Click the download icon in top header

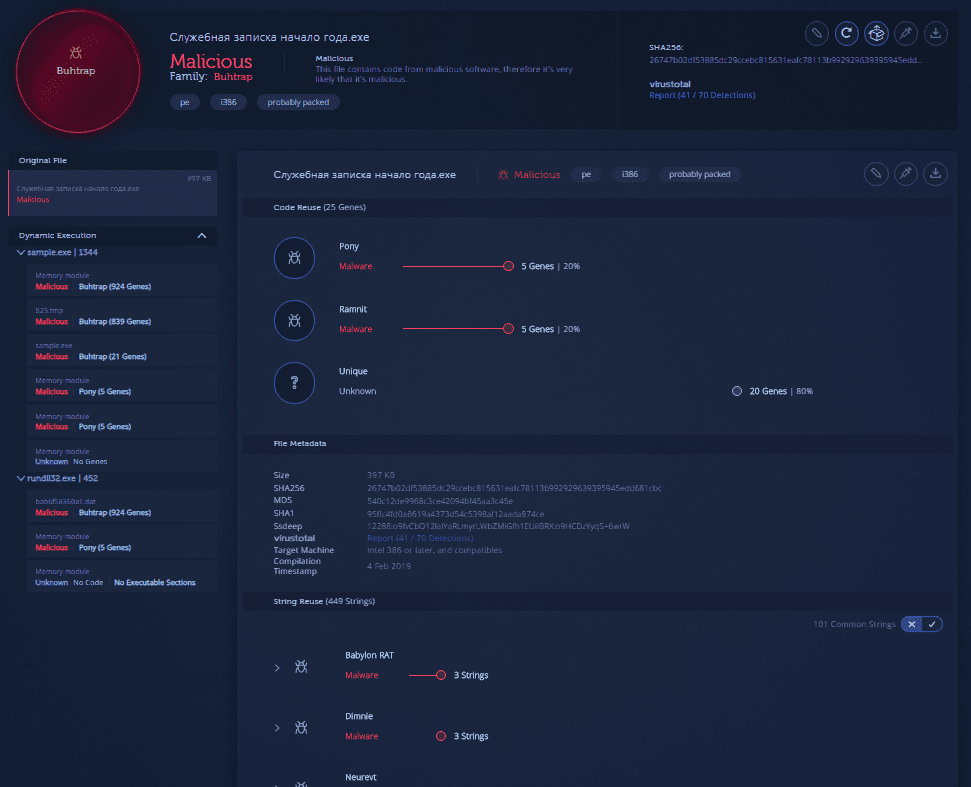pos(936,33)
